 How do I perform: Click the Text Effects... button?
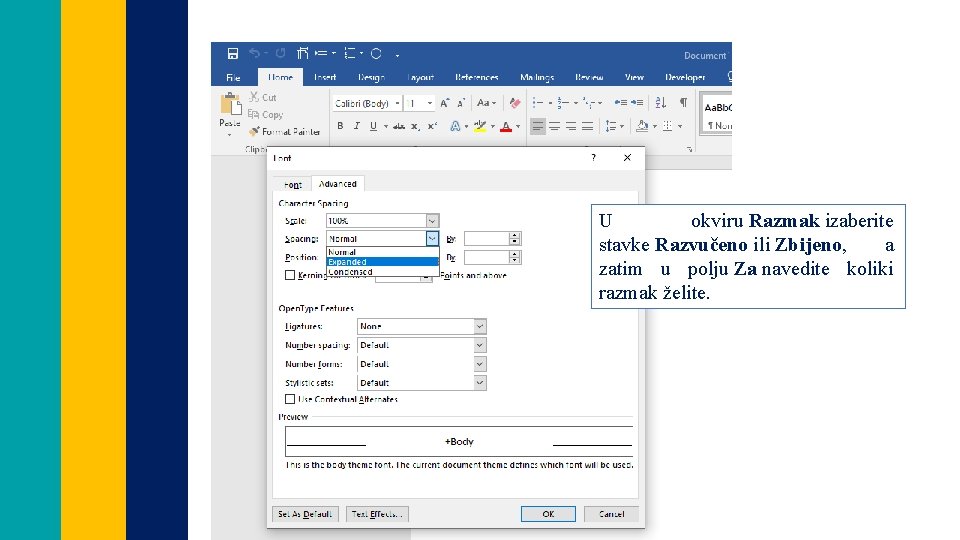[377, 514]
